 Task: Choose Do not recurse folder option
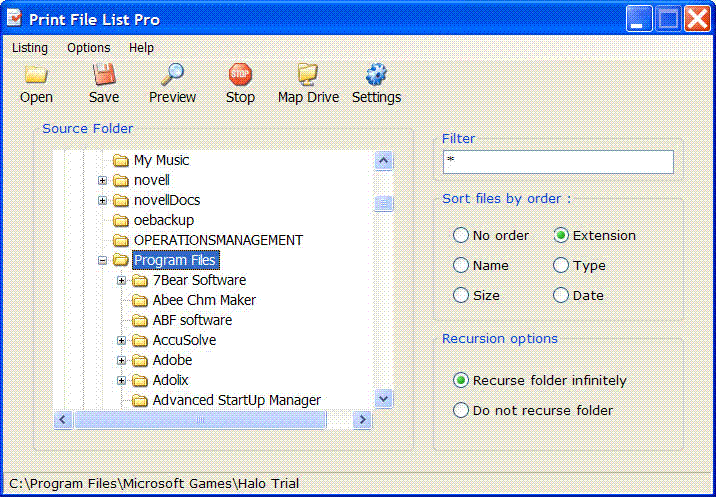click(461, 410)
